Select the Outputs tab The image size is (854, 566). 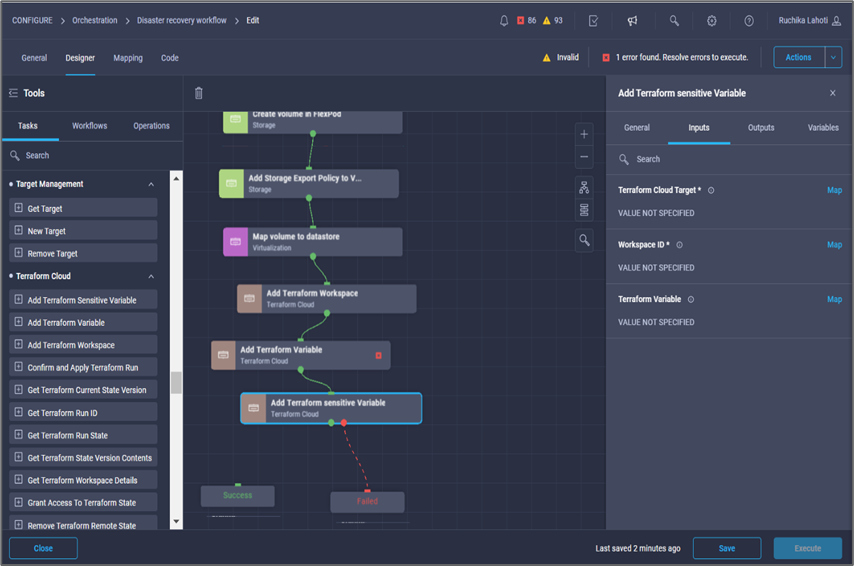coord(761,127)
